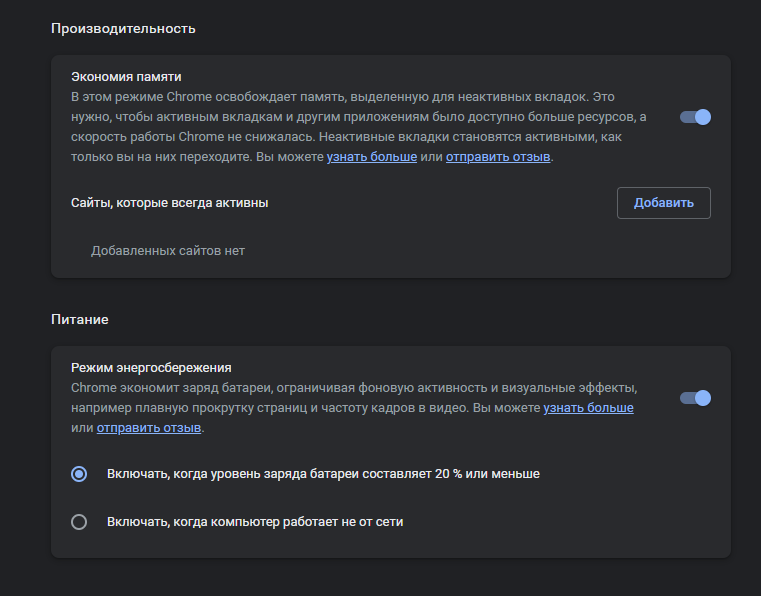Choose the radio button for running unplugged
This screenshot has width=761, height=596.
[x=79, y=521]
